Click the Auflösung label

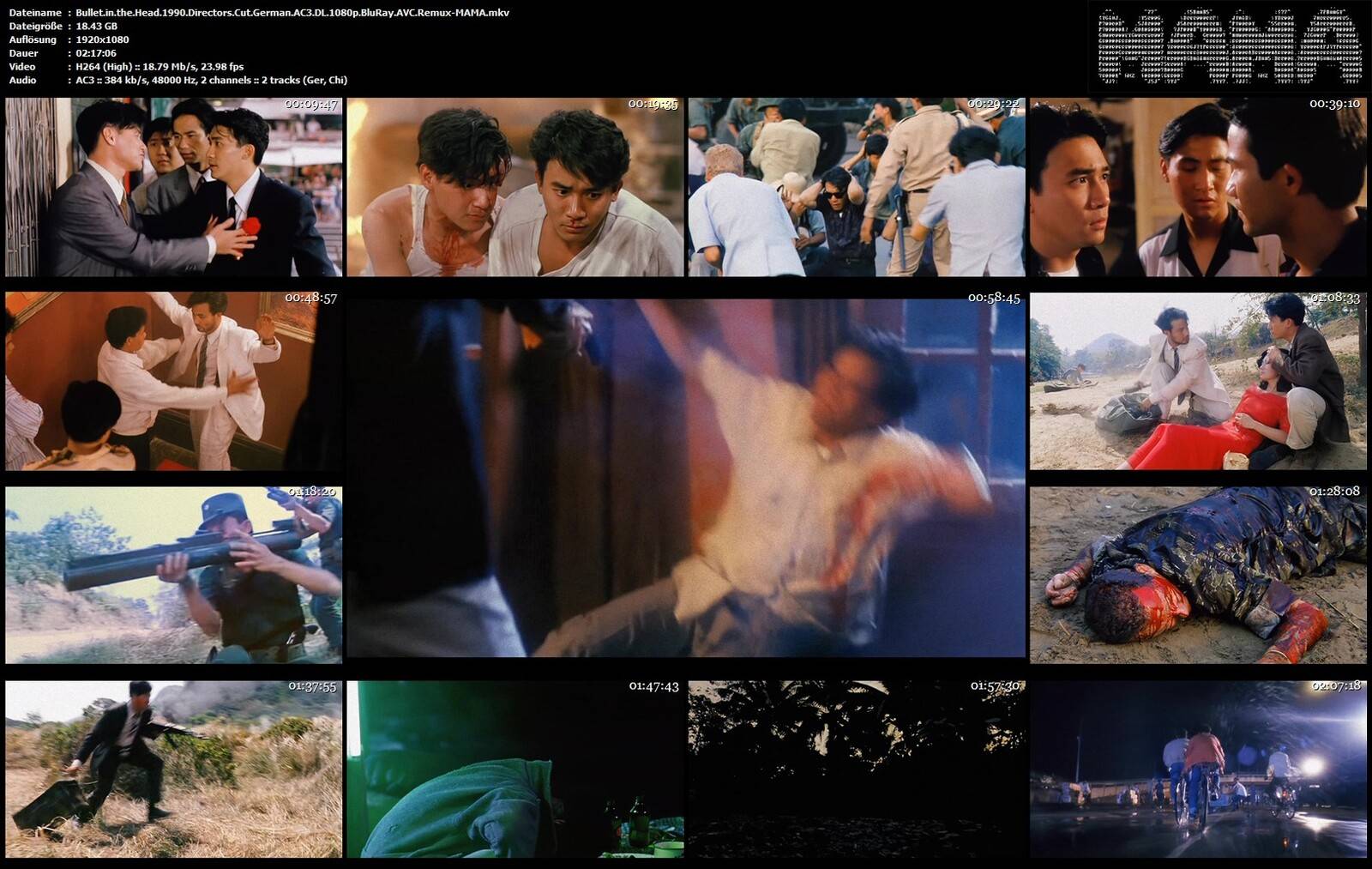(33, 40)
